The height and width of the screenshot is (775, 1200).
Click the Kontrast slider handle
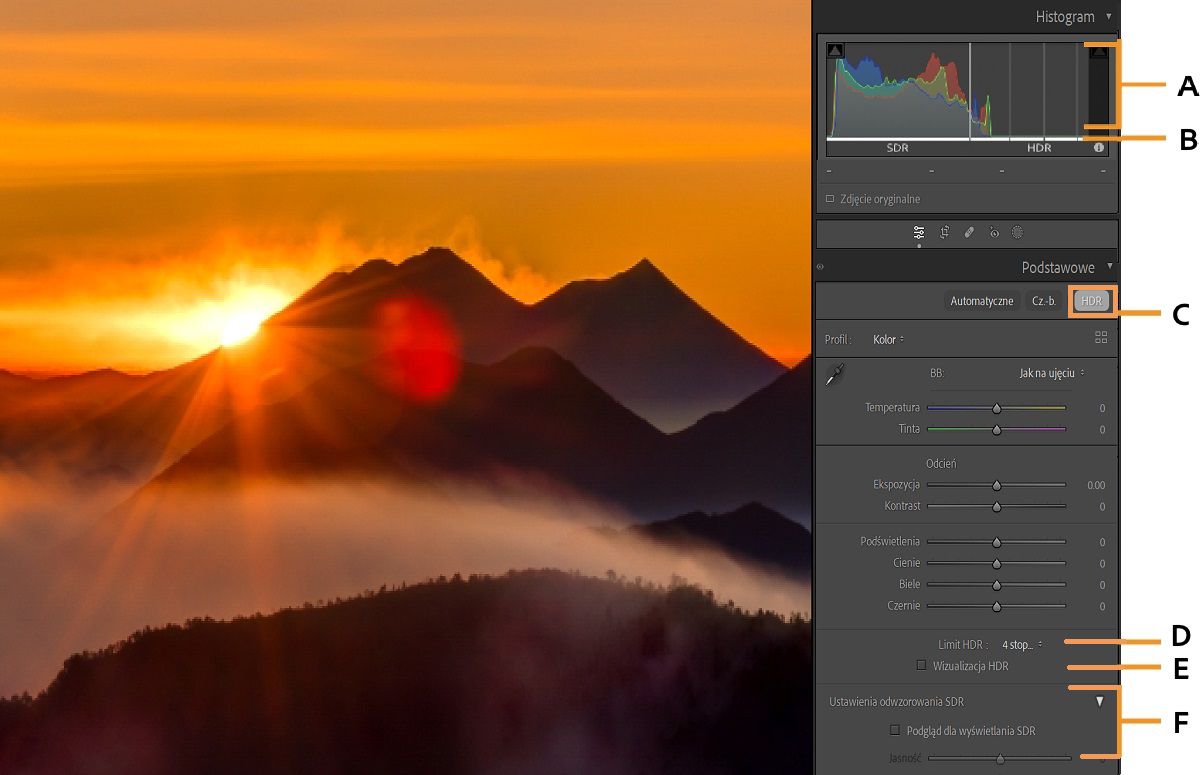pos(996,506)
